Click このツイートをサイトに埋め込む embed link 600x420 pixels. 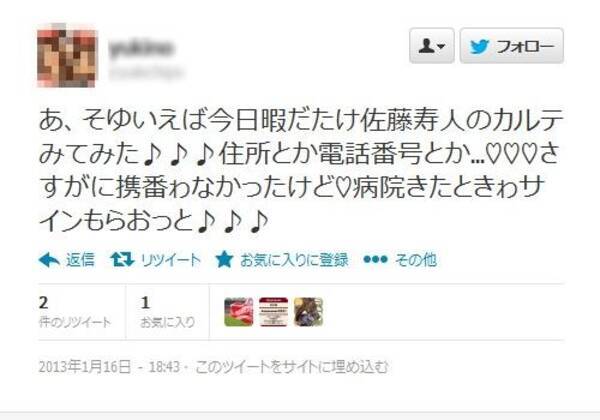click(292, 367)
